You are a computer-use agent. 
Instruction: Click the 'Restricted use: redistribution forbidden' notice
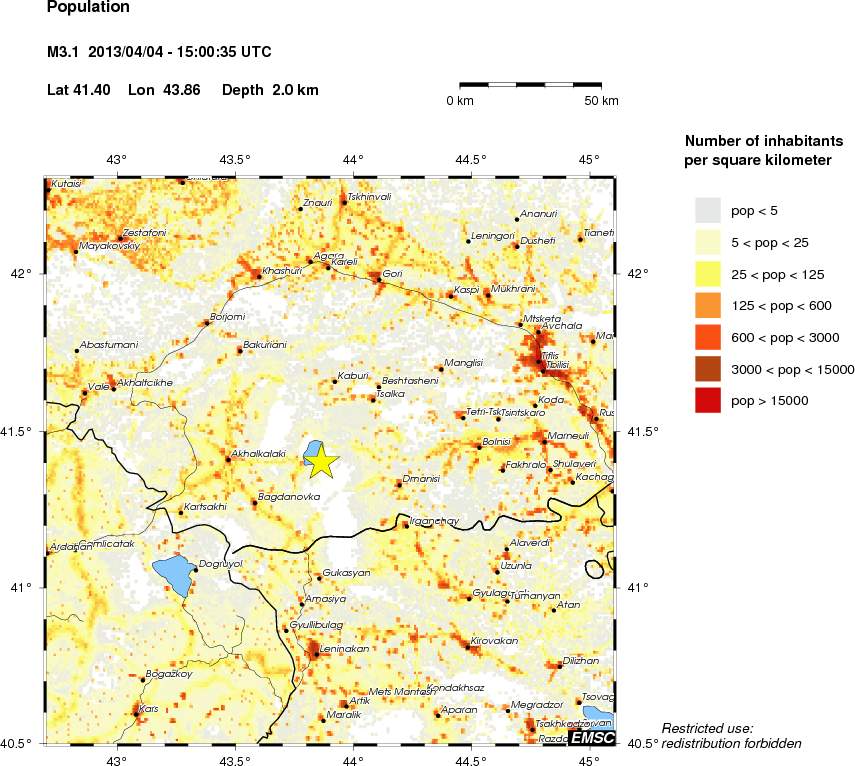pos(731,736)
